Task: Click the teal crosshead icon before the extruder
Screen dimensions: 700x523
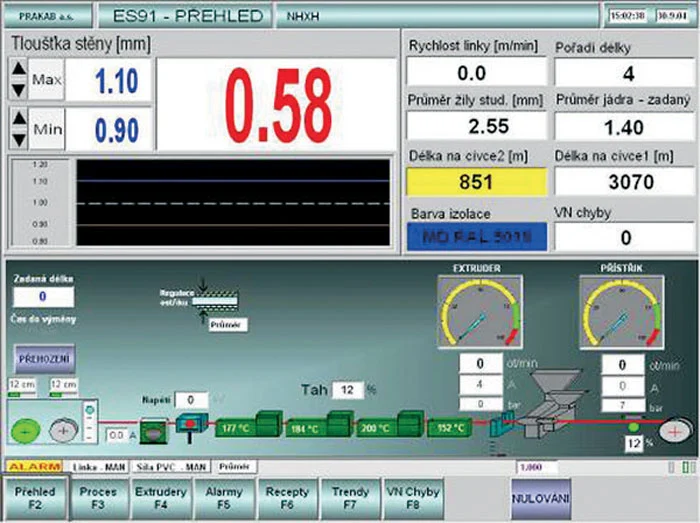Action: [x=502, y=424]
